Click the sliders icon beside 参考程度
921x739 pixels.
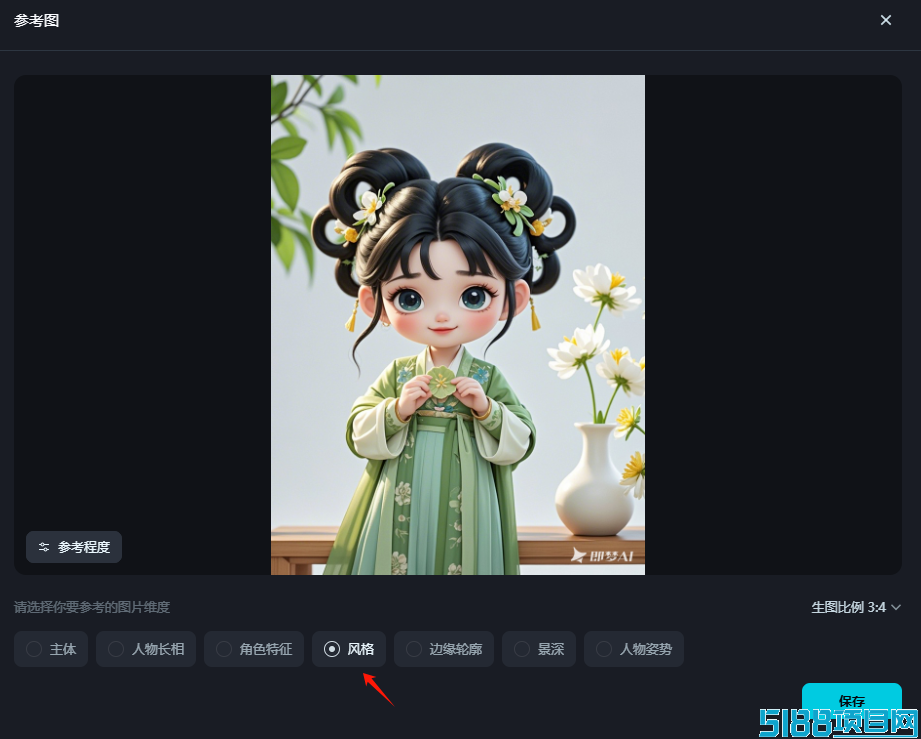pos(44,547)
